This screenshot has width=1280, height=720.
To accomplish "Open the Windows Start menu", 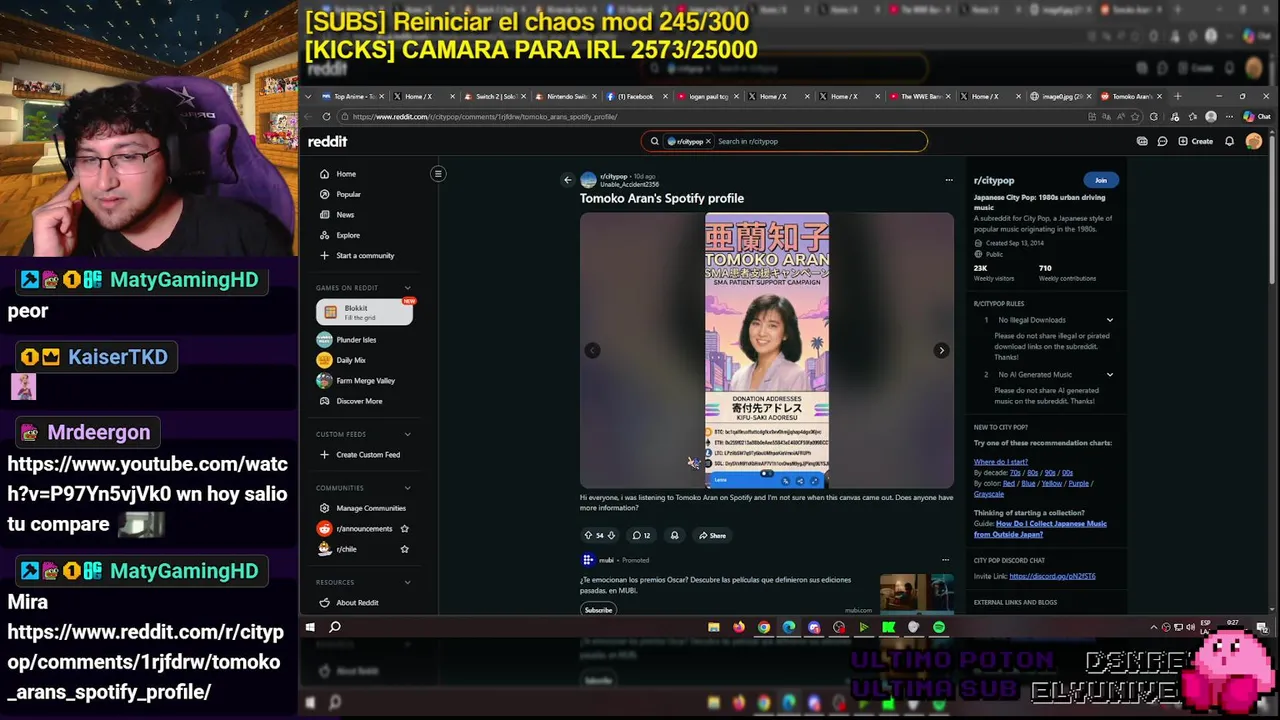I will pos(310,627).
